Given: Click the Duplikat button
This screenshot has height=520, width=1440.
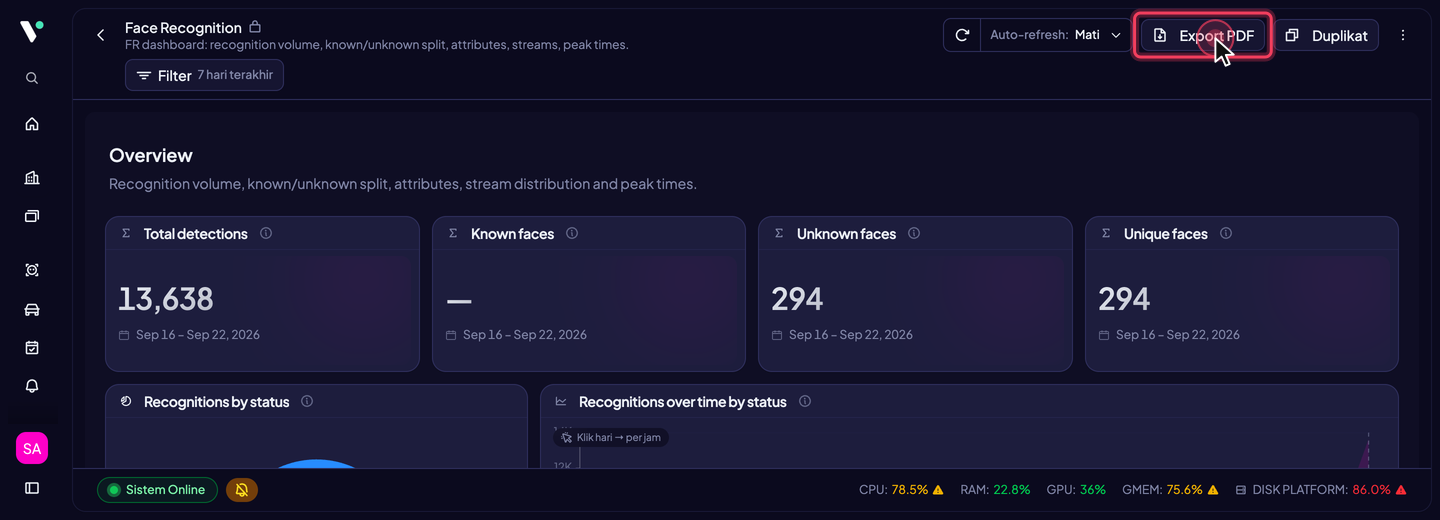Looking at the screenshot, I should (1326, 35).
